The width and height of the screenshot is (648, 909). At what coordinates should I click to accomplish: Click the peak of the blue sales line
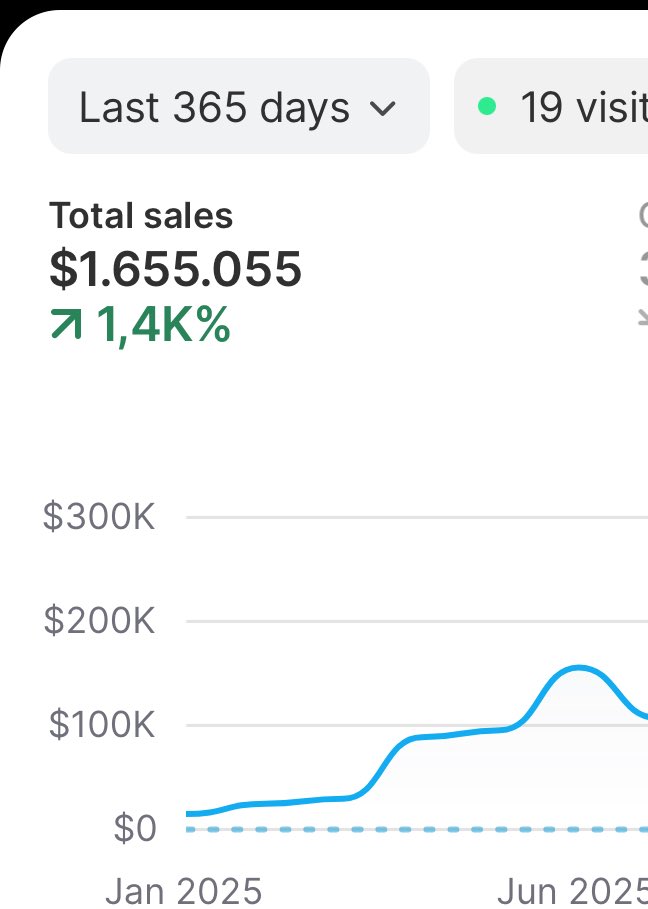click(x=578, y=668)
